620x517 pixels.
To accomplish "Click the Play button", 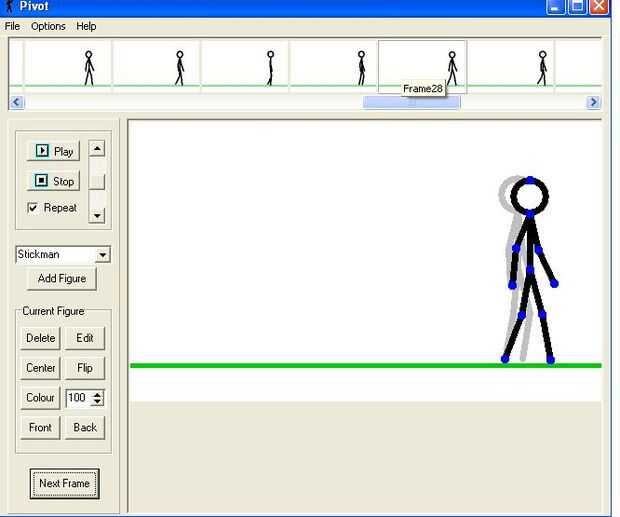I will pyautogui.click(x=53, y=151).
